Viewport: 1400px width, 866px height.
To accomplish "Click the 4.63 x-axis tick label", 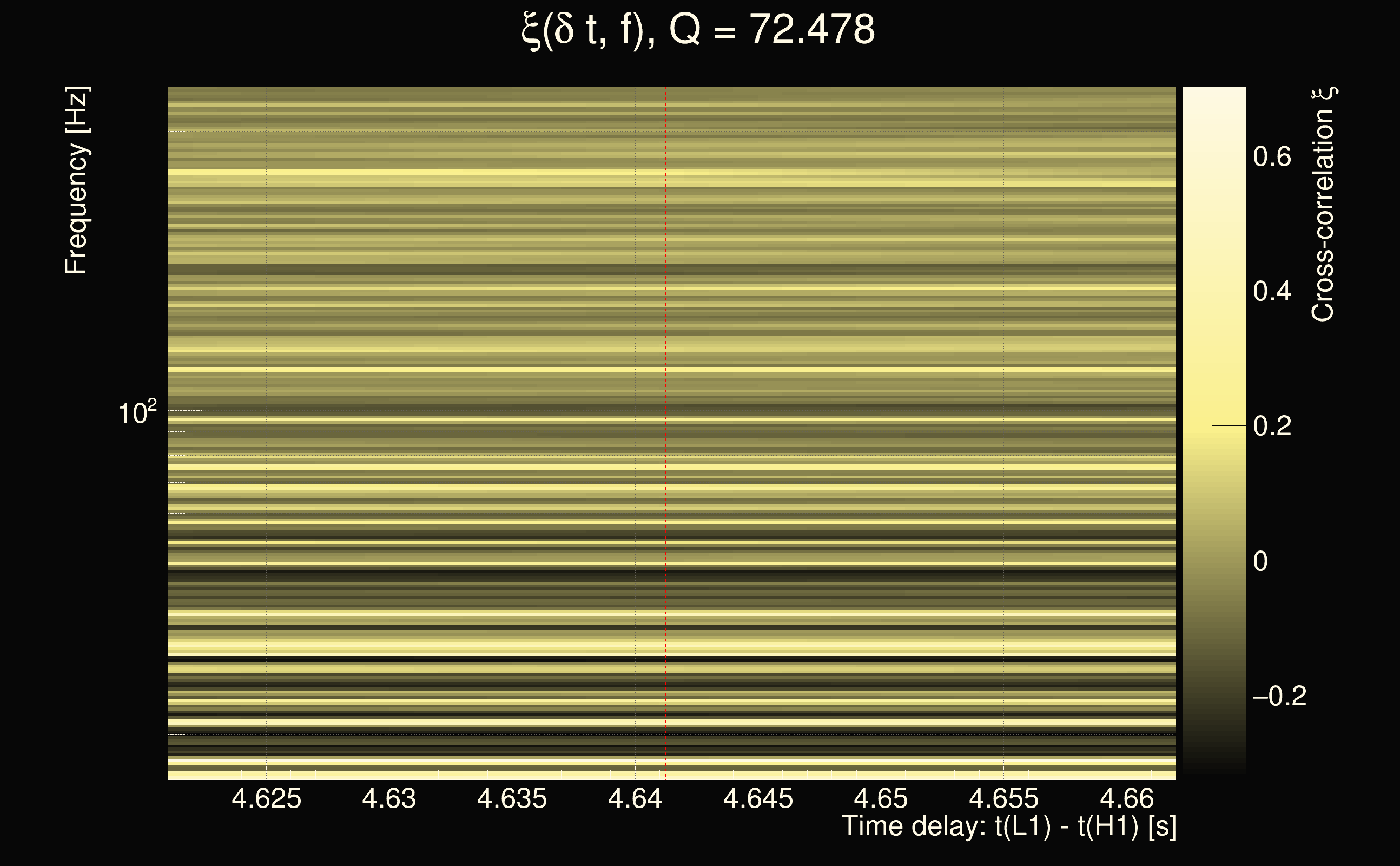I will (389, 798).
